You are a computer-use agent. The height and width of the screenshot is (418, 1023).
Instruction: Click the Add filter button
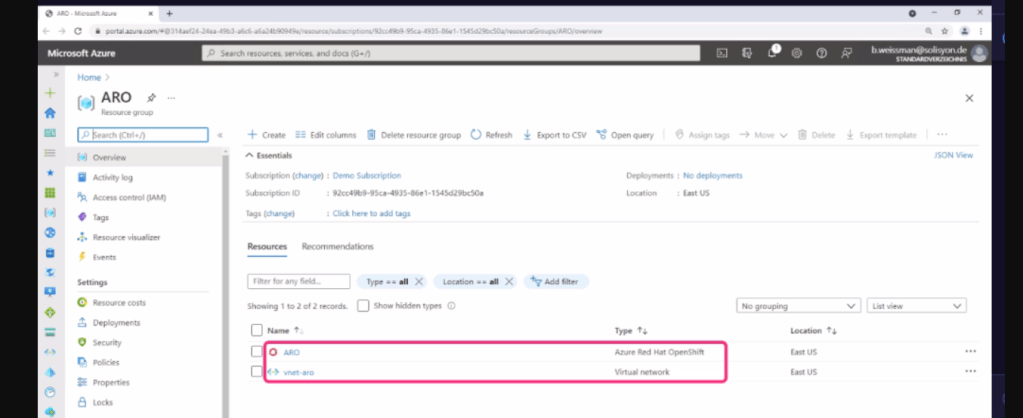555,282
